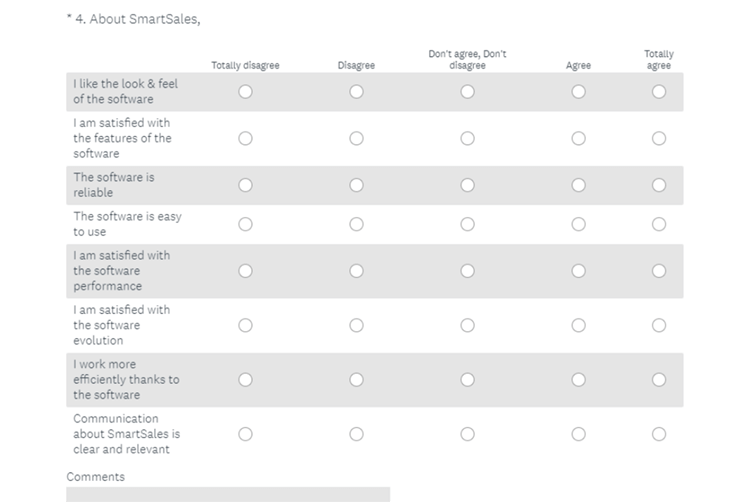
Task: Select Totally disagree for look & feel
Action: pyautogui.click(x=245, y=92)
